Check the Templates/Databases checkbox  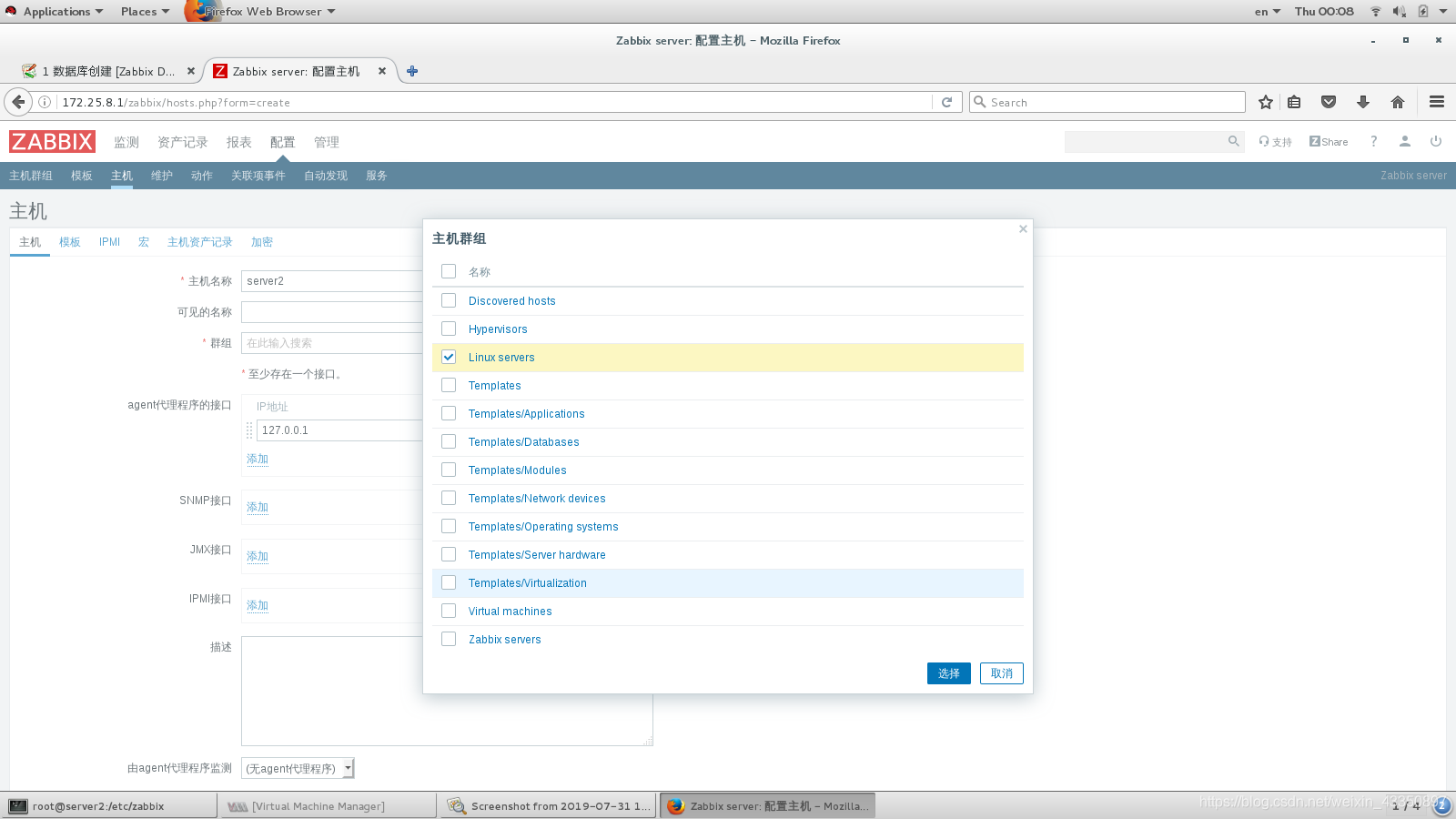coord(449,441)
